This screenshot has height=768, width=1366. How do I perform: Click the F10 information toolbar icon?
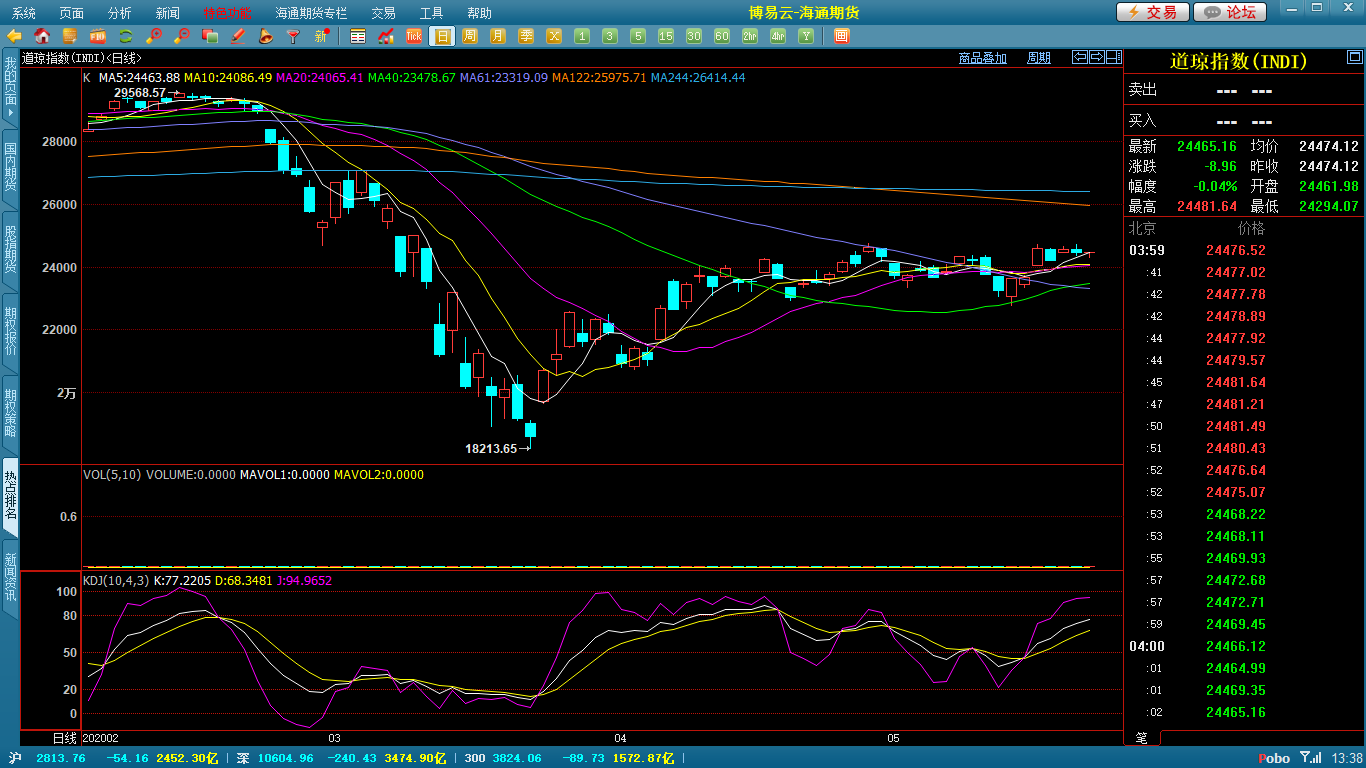pyautogui.click(x=98, y=36)
